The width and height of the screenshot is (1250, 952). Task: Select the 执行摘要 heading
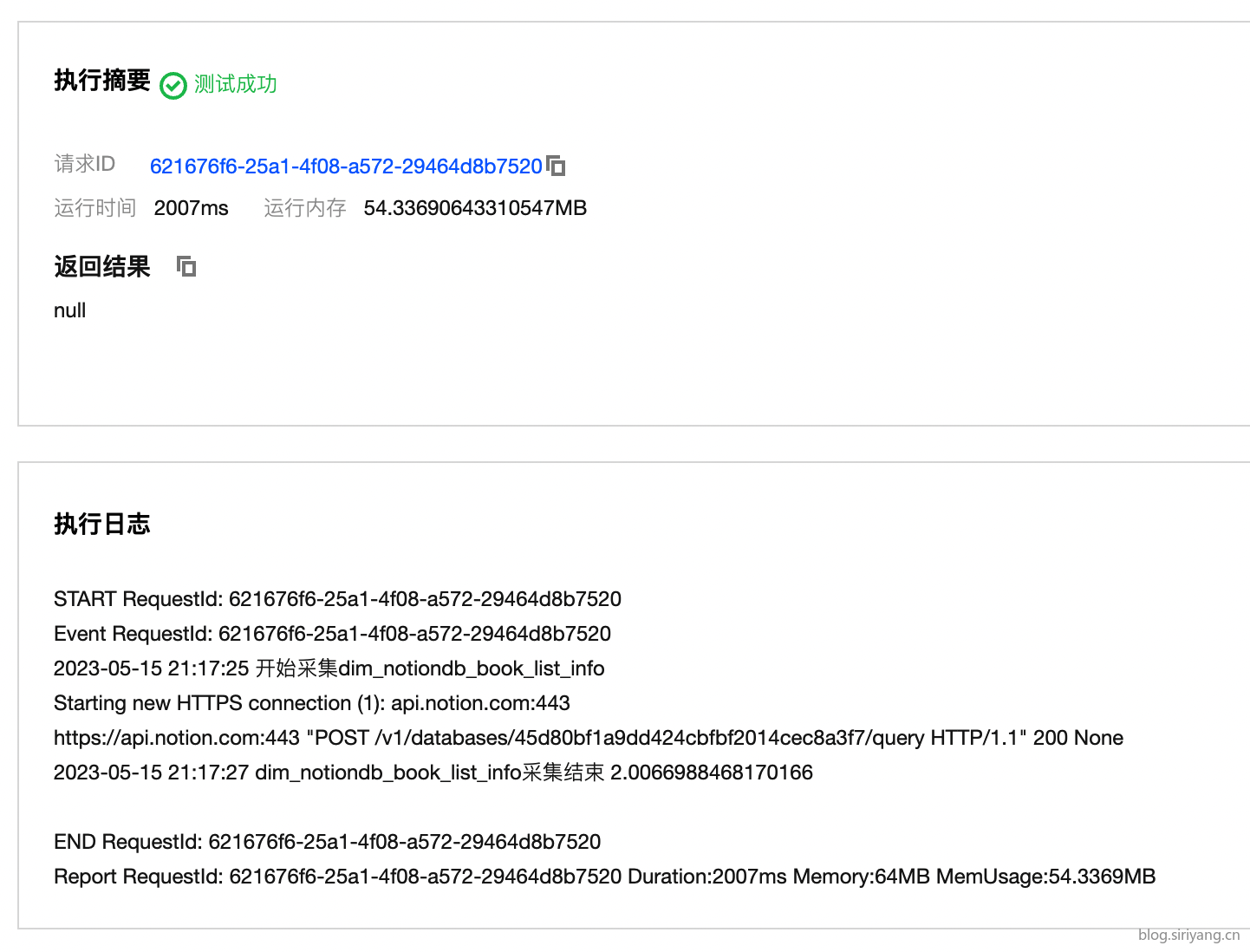point(102,80)
